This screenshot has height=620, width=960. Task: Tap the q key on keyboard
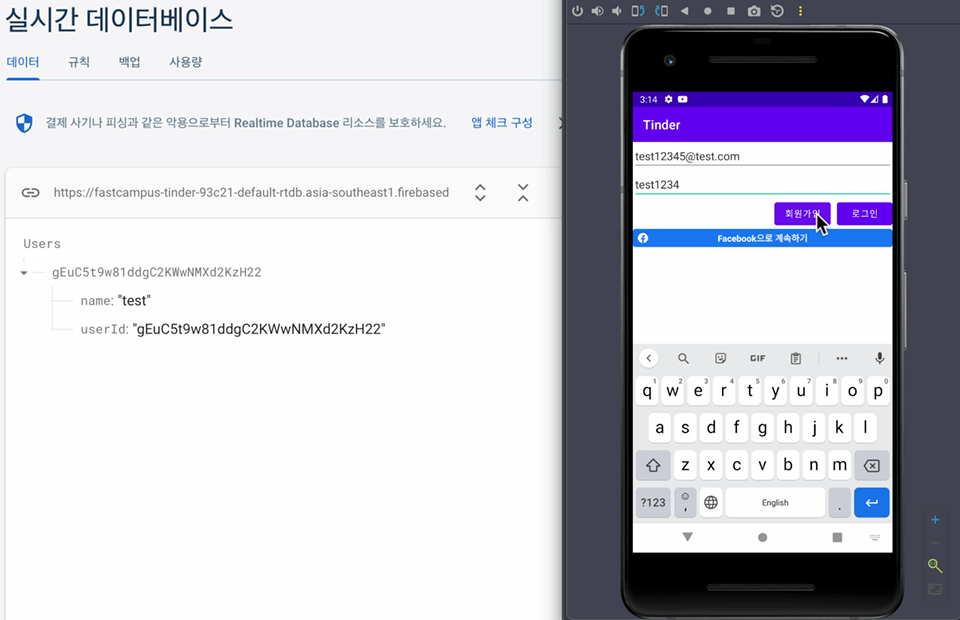647,390
